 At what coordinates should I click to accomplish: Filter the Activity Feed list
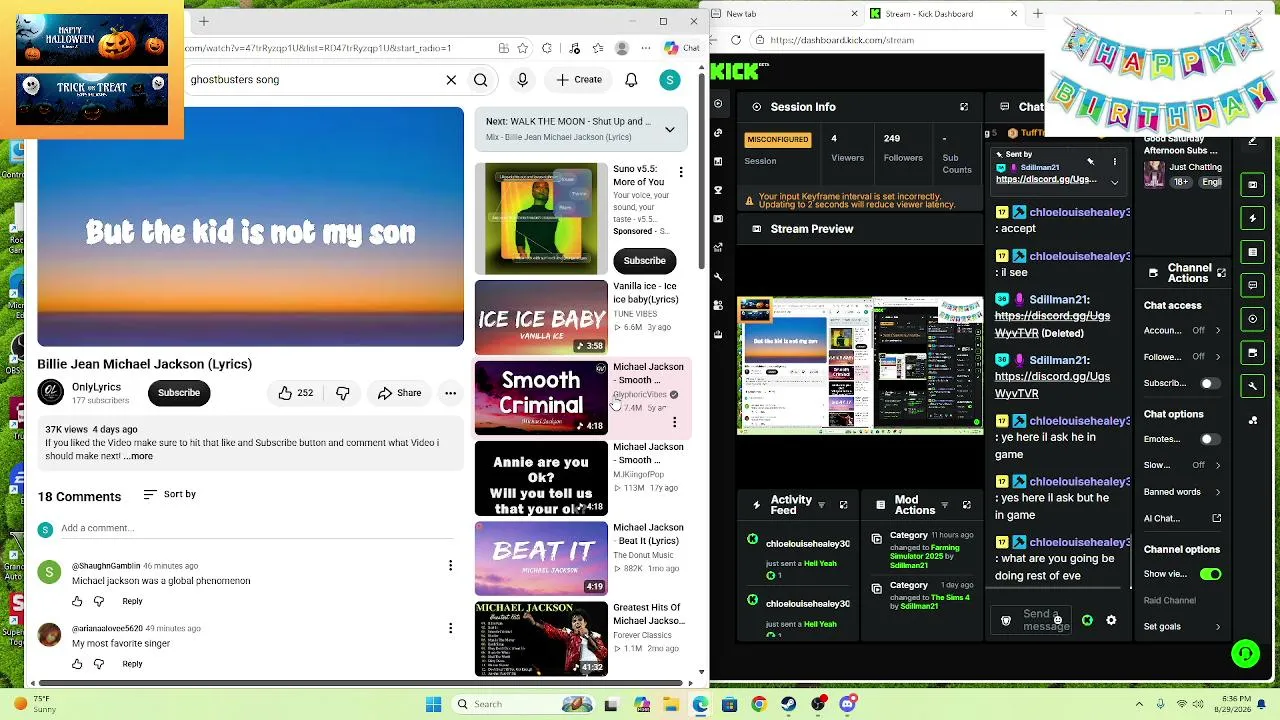[821, 505]
